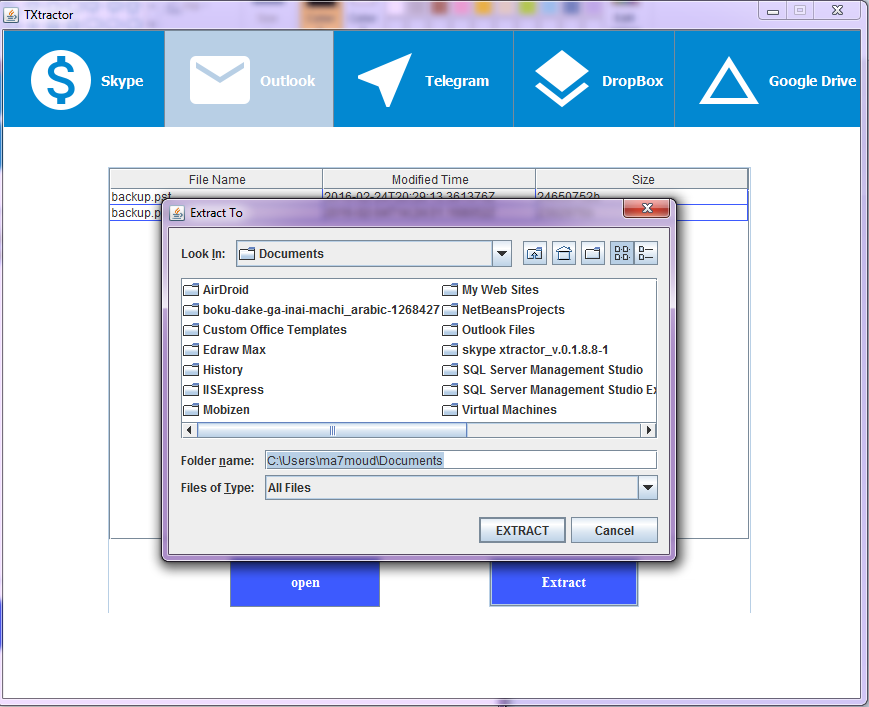Viewport: 869px width, 707px height.
Task: Click the Skype dollar-S logo icon
Action: (x=61, y=80)
